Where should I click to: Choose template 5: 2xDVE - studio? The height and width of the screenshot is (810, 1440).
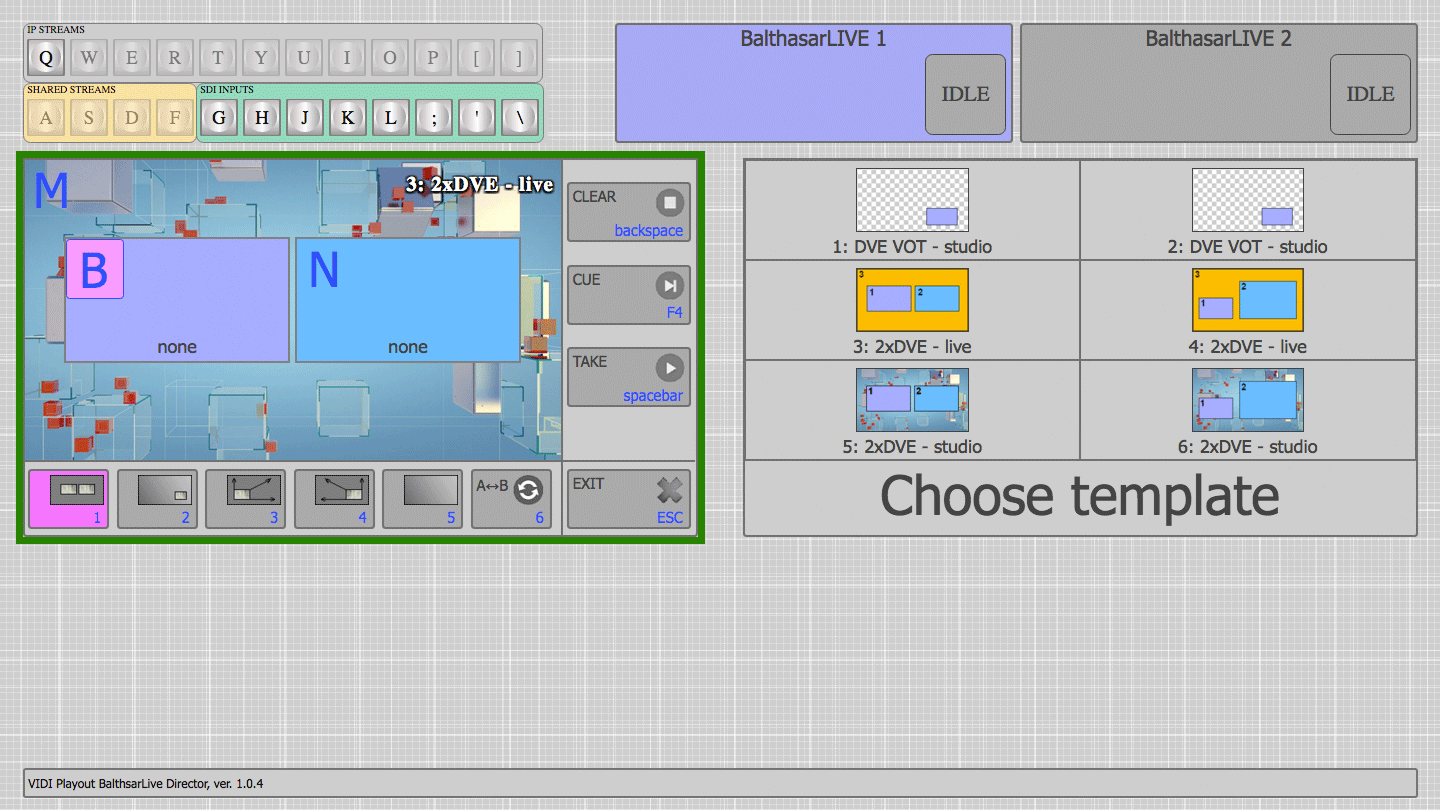coord(912,410)
